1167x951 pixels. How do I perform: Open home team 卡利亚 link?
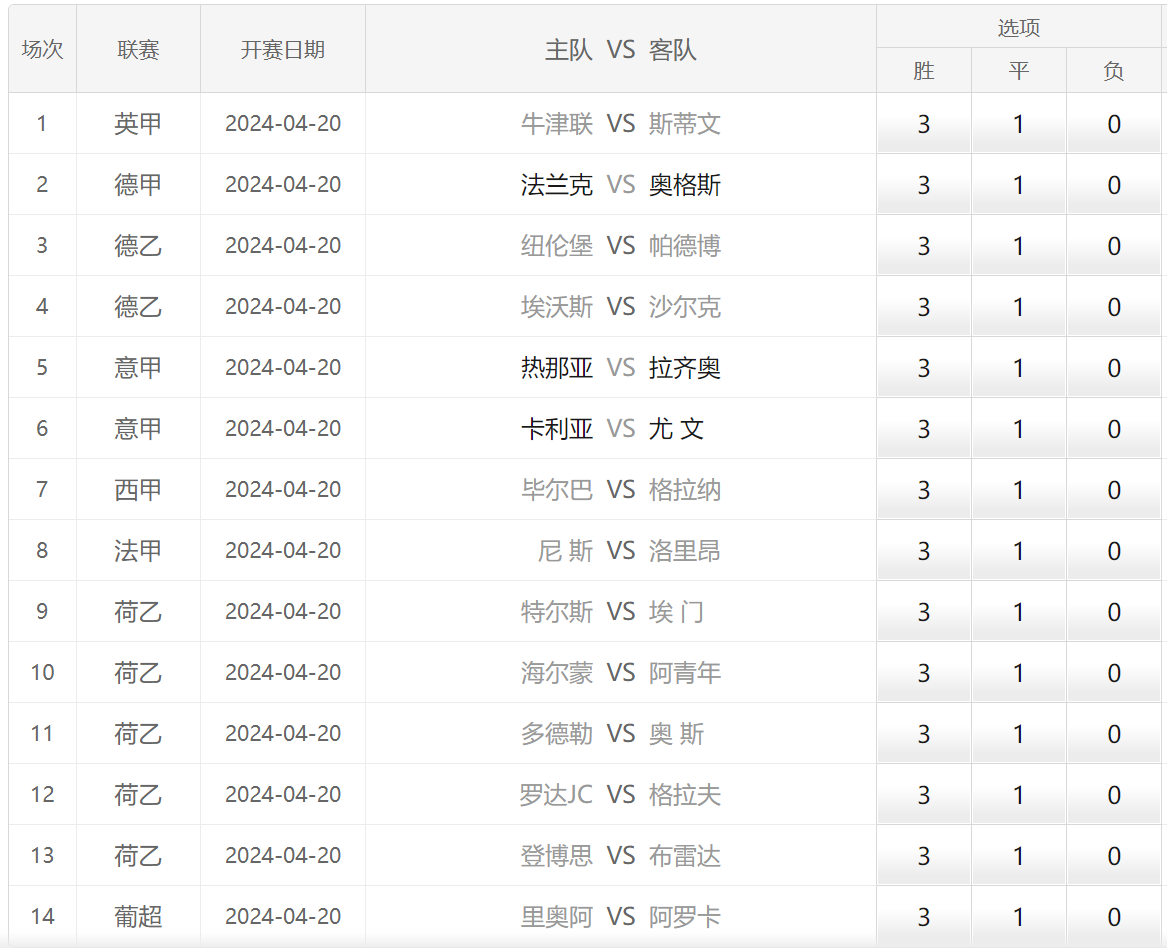pyautogui.click(x=557, y=429)
